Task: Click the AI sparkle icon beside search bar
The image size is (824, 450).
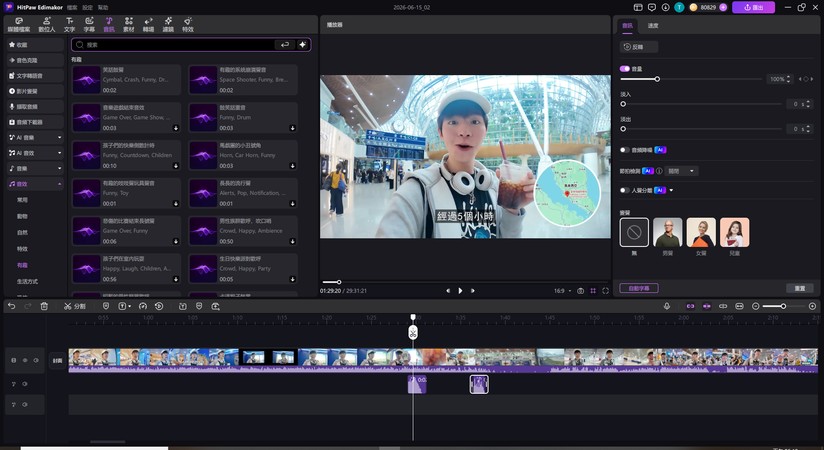Action: (x=303, y=45)
